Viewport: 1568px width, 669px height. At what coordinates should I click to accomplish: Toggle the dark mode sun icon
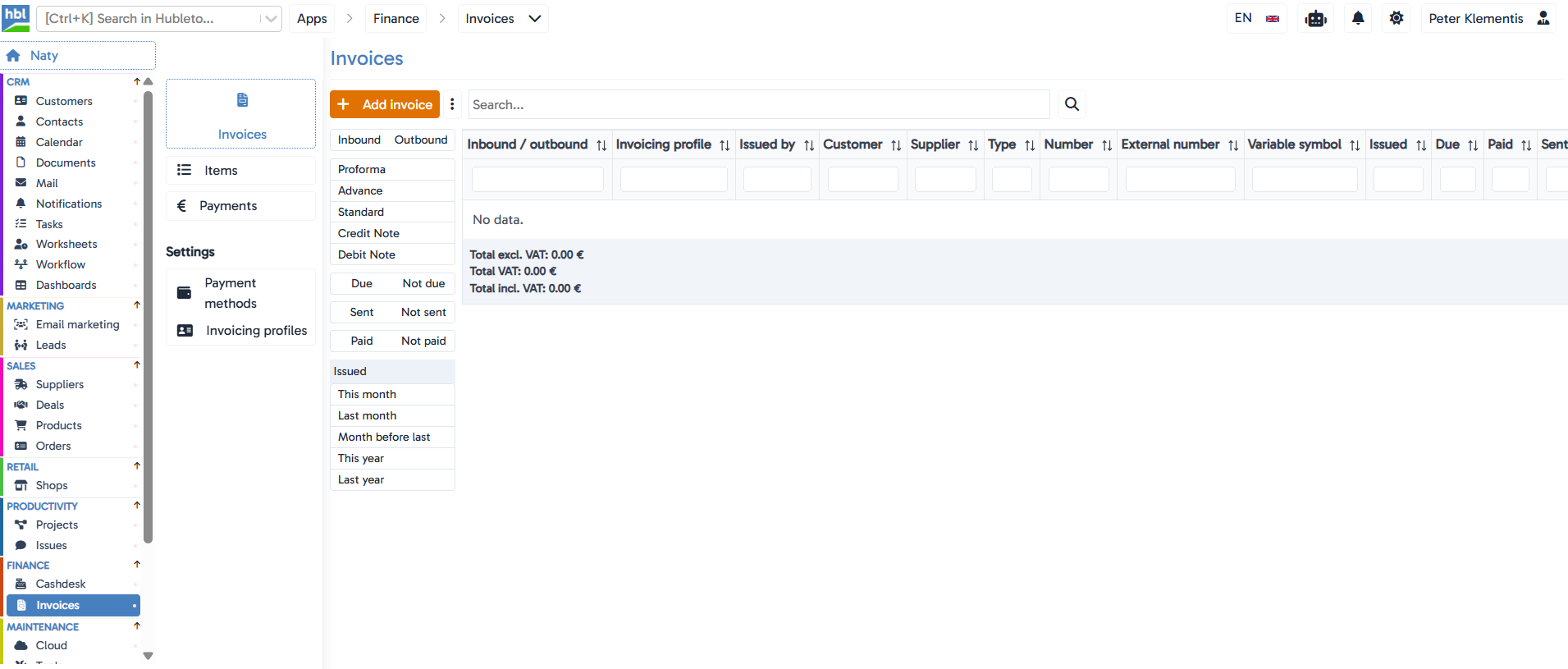click(x=1397, y=18)
